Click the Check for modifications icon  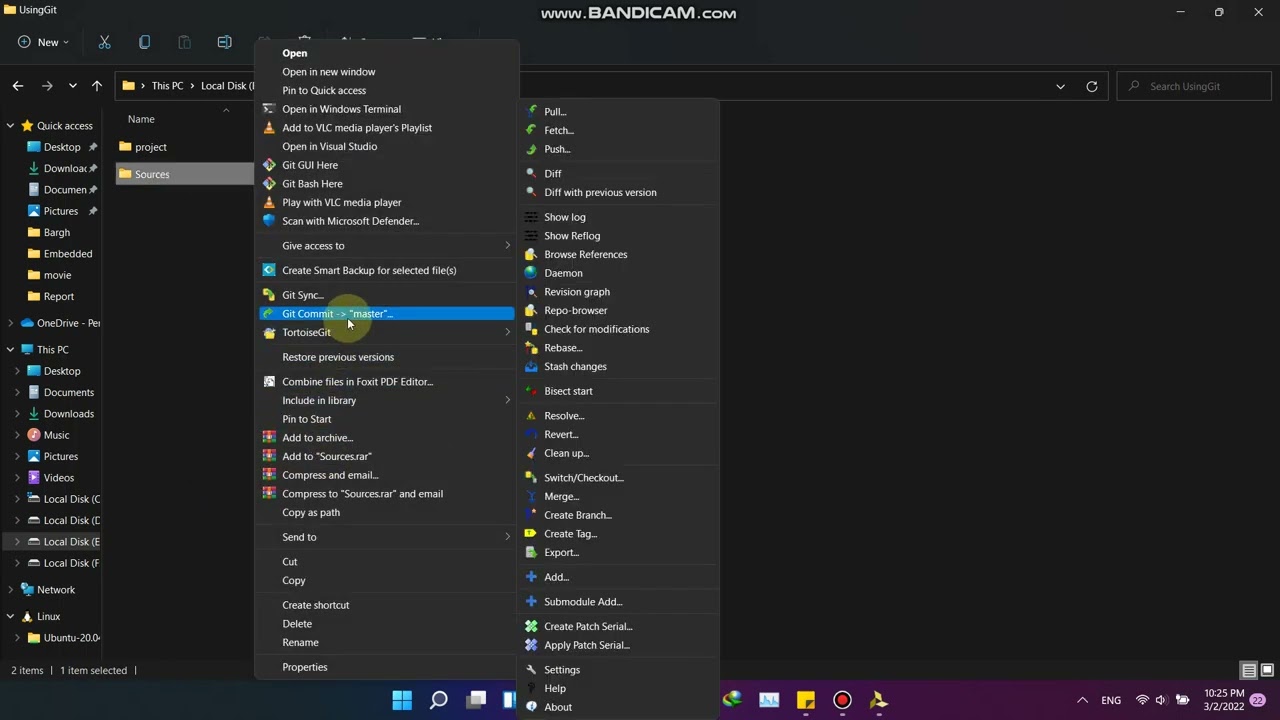pos(532,329)
